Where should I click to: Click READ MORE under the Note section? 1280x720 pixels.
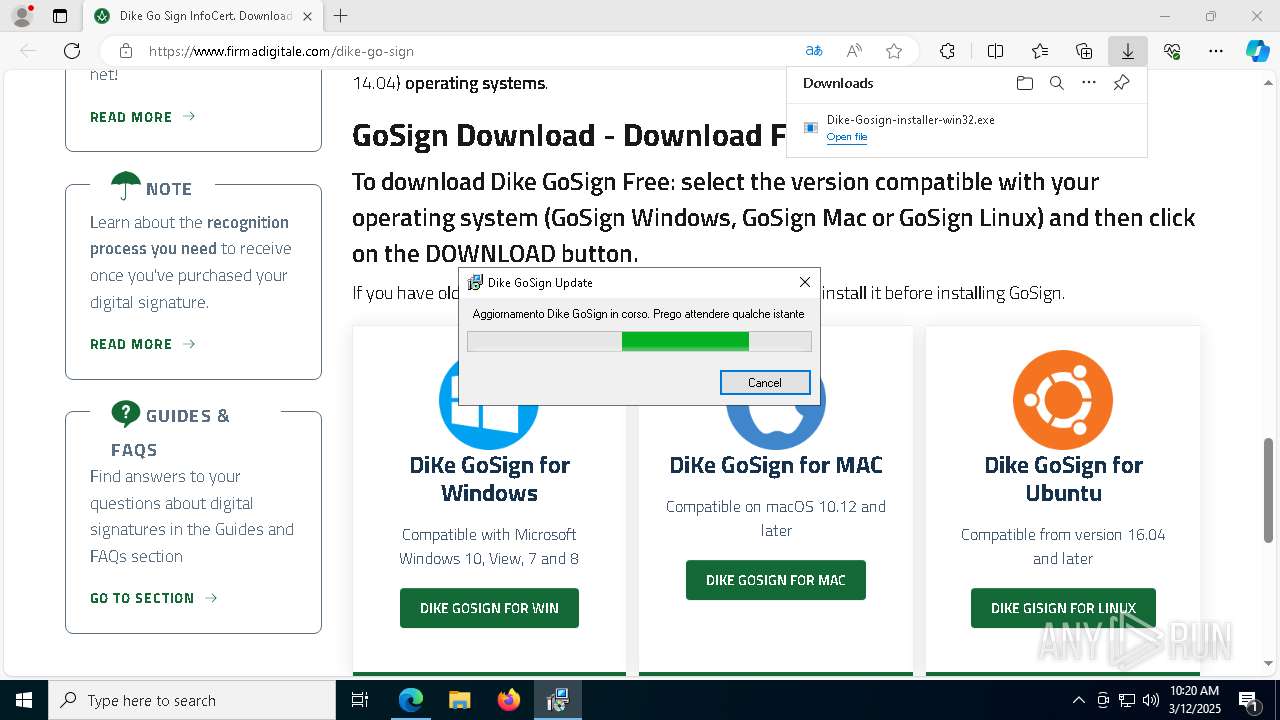[x=142, y=344]
